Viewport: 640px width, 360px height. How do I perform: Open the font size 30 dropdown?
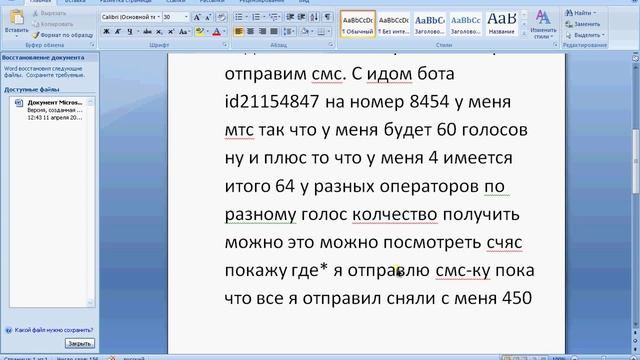click(x=186, y=17)
